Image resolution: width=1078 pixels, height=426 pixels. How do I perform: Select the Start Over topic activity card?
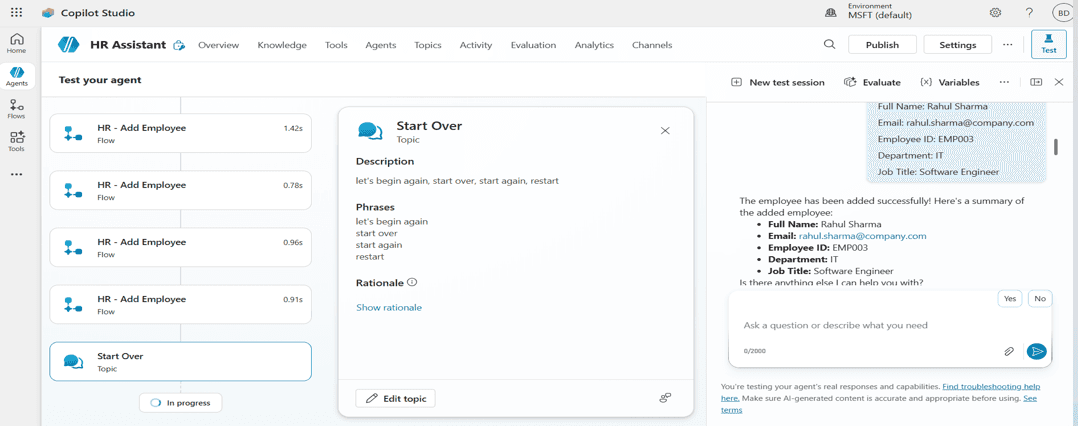[180, 361]
